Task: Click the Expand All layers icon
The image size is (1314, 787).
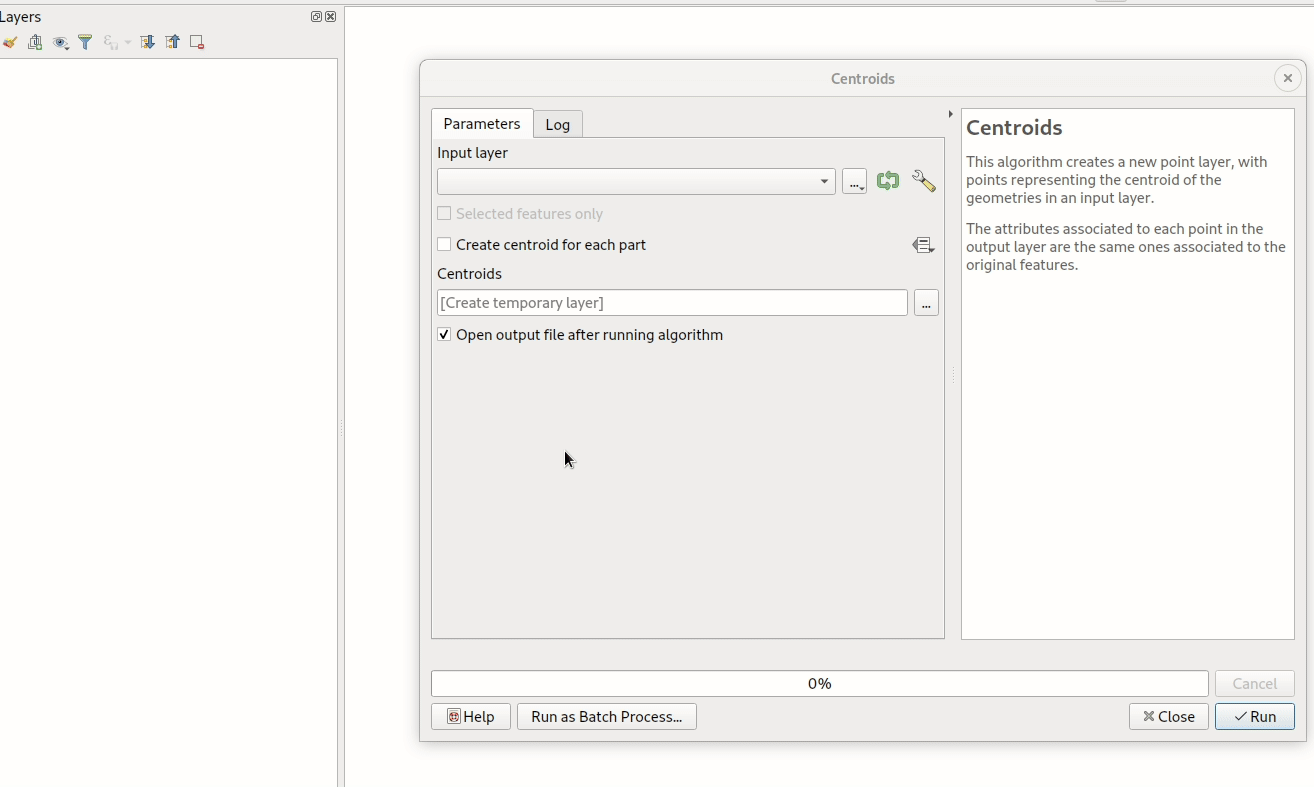Action: tap(147, 42)
